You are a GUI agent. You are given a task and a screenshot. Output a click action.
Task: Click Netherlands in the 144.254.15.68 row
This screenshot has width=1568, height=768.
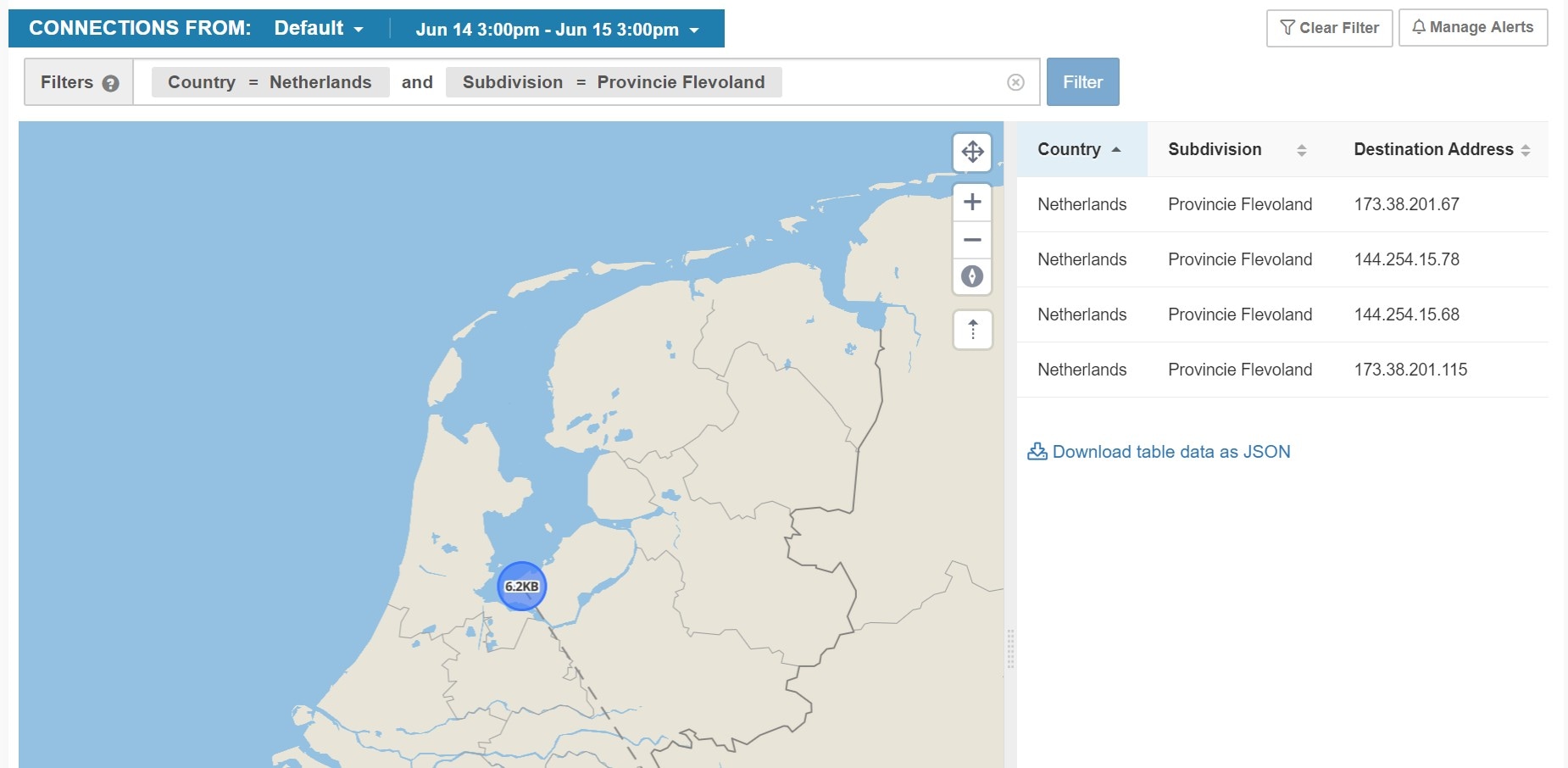pyautogui.click(x=1081, y=314)
